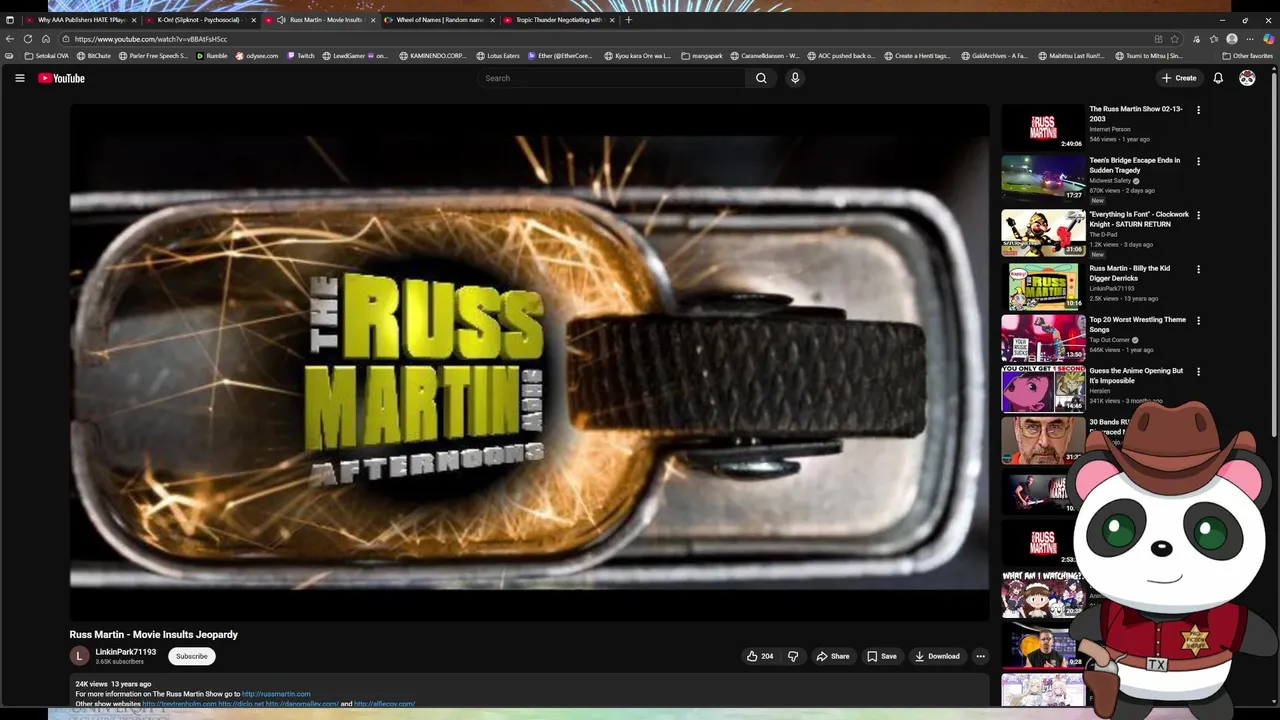Open Guess the Anime Opening video title
The width and height of the screenshot is (1280, 720).
[1136, 375]
